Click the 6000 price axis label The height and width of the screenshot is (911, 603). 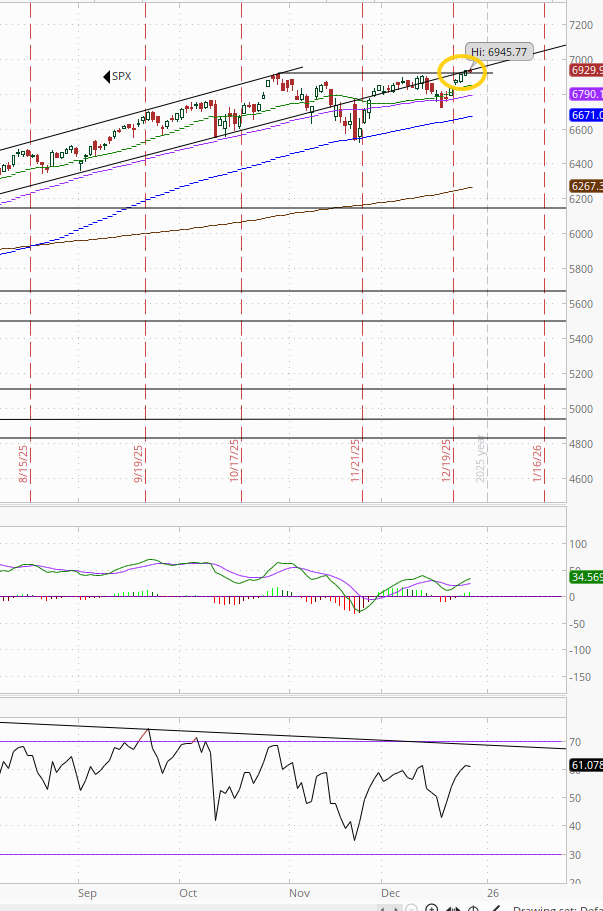(x=581, y=234)
